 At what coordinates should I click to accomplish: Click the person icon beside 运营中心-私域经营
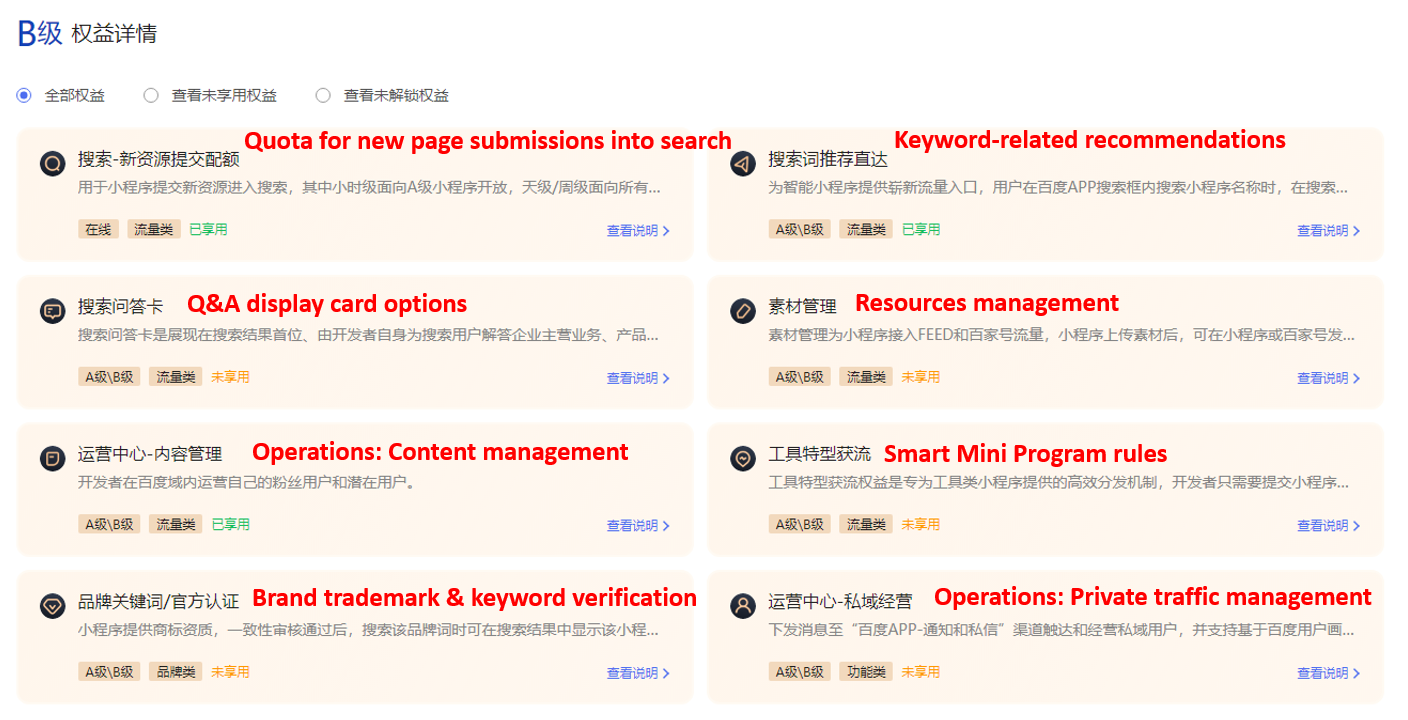click(743, 605)
